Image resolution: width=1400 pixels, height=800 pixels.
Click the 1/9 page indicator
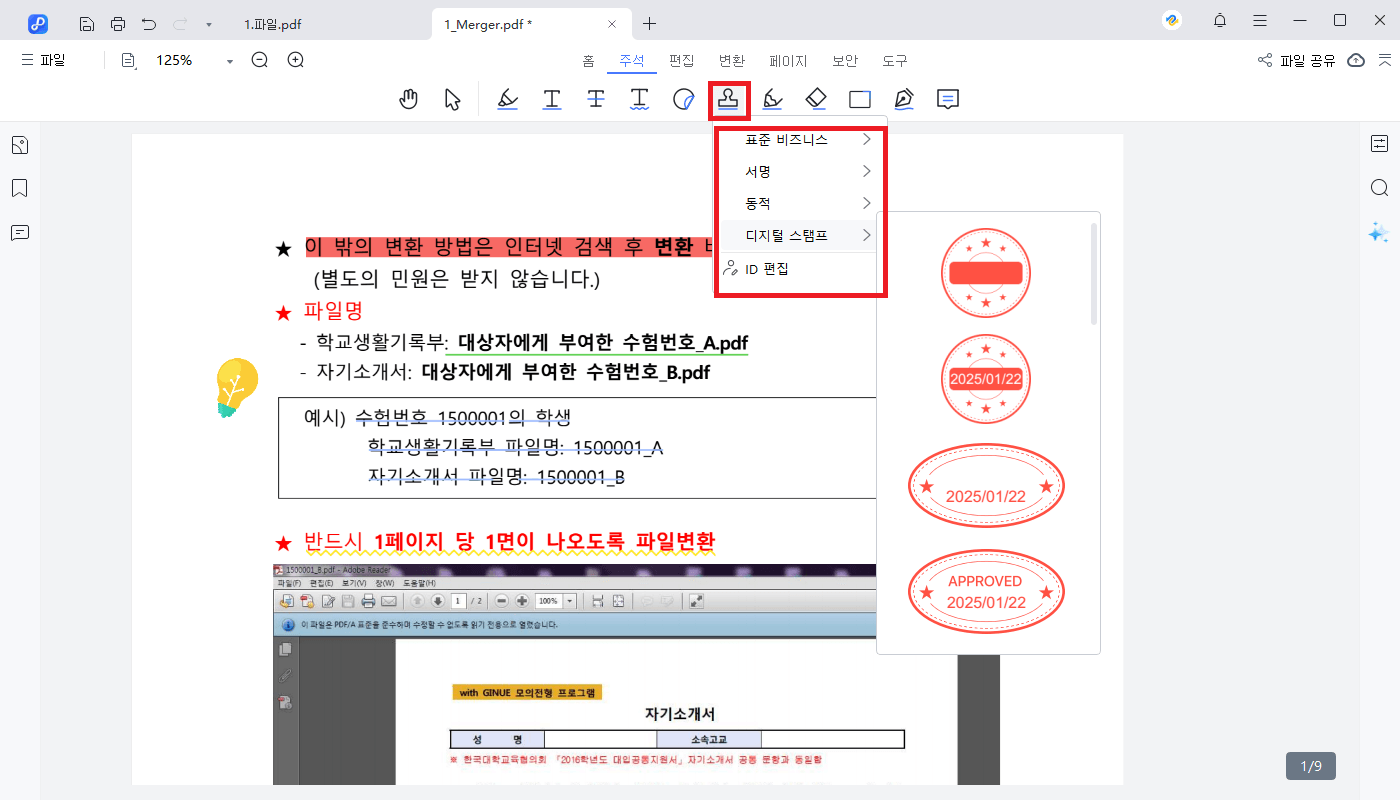coord(1311,766)
